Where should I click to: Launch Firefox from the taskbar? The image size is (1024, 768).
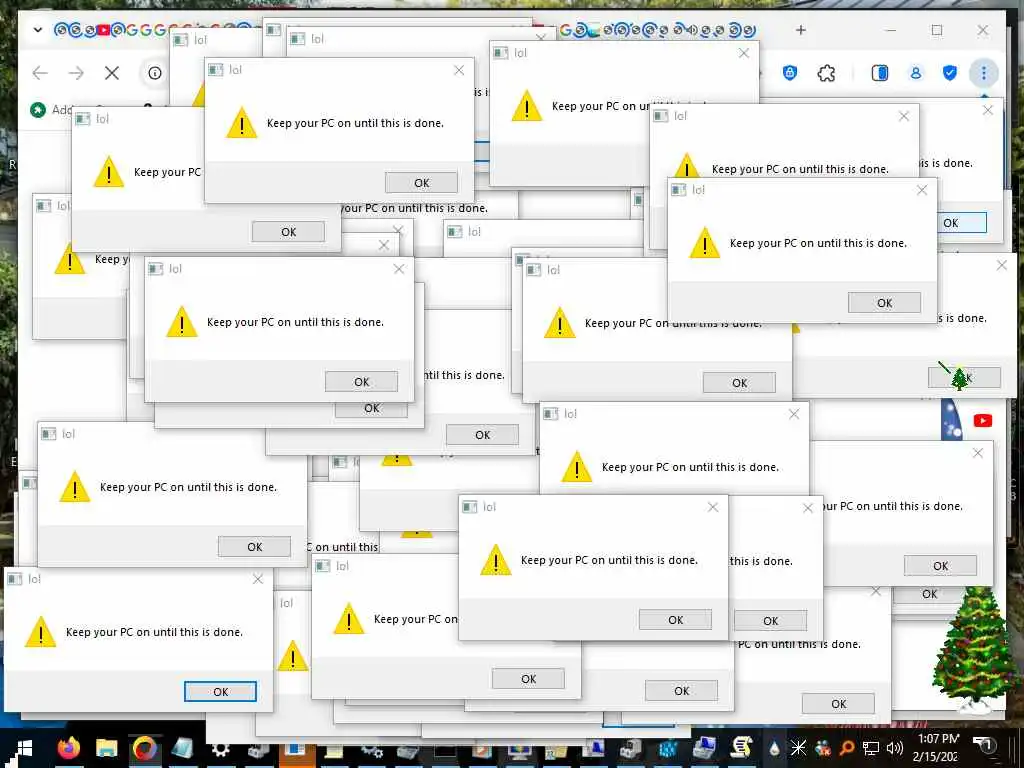69,748
